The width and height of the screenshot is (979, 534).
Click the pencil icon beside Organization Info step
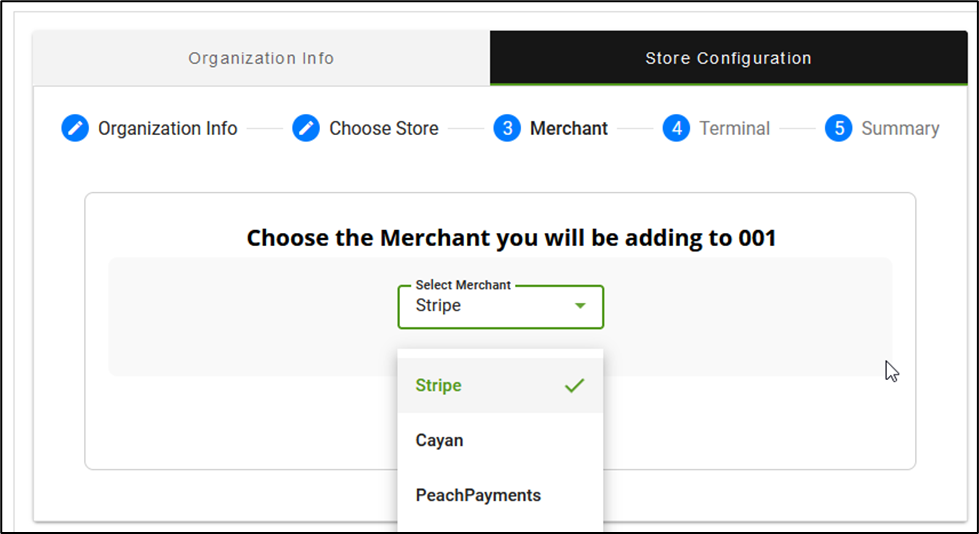pyautogui.click(x=75, y=128)
